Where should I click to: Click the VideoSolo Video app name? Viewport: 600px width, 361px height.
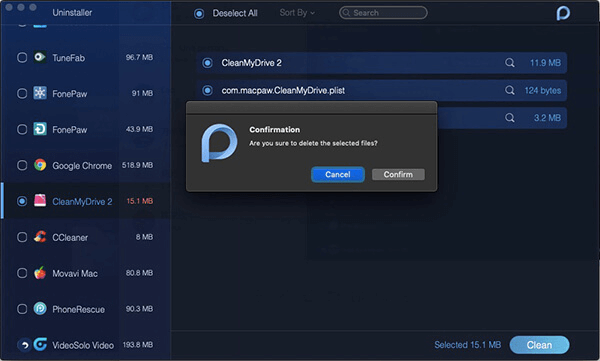click(83, 345)
